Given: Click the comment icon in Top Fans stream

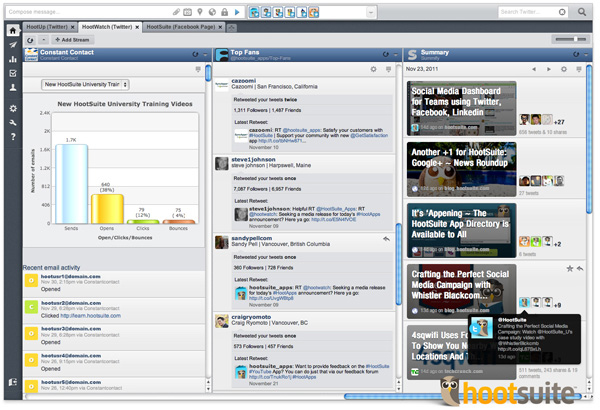Looking at the screenshot, I should click(388, 69).
